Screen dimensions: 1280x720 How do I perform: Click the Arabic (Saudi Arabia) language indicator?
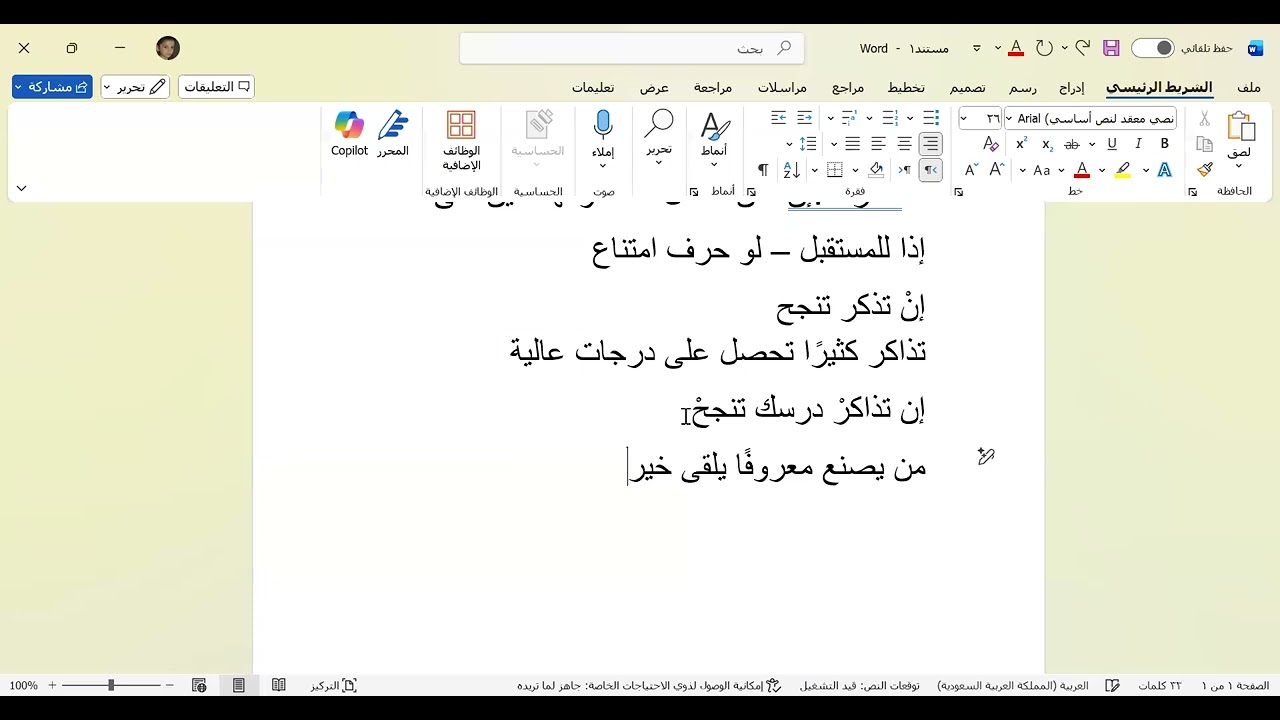[1012, 685]
